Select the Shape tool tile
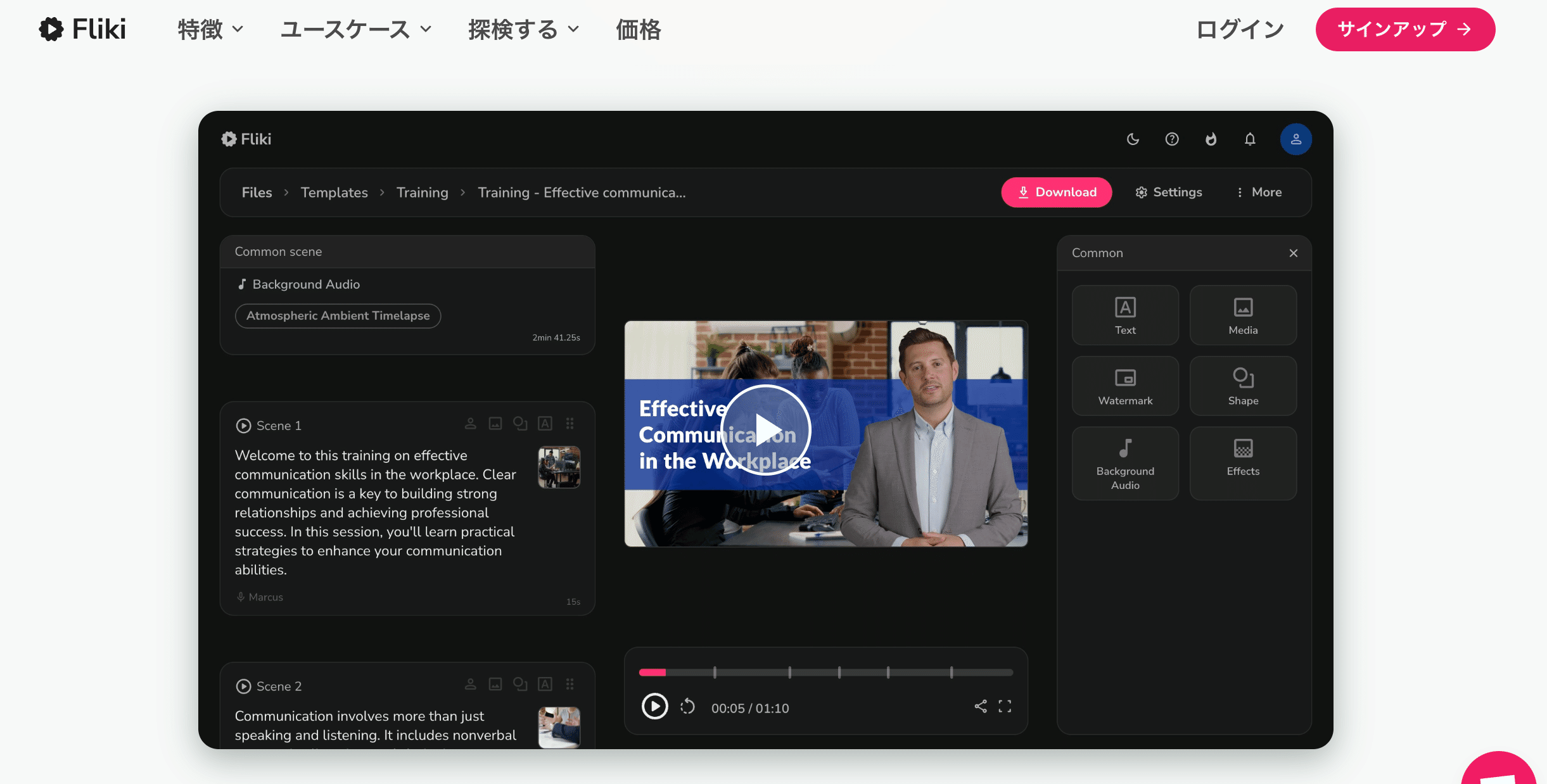Image resolution: width=1547 pixels, height=784 pixels. tap(1243, 386)
